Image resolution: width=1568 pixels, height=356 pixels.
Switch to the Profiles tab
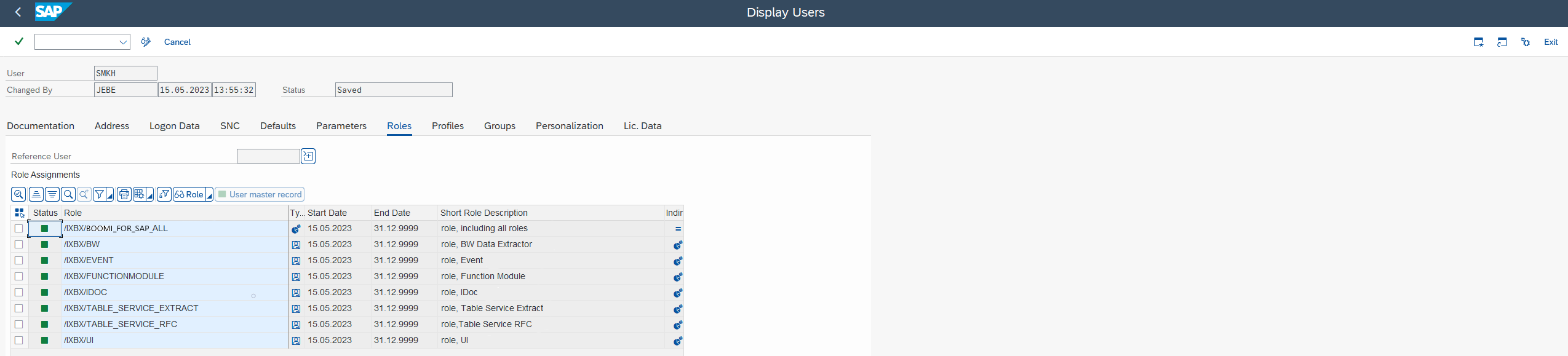[447, 126]
